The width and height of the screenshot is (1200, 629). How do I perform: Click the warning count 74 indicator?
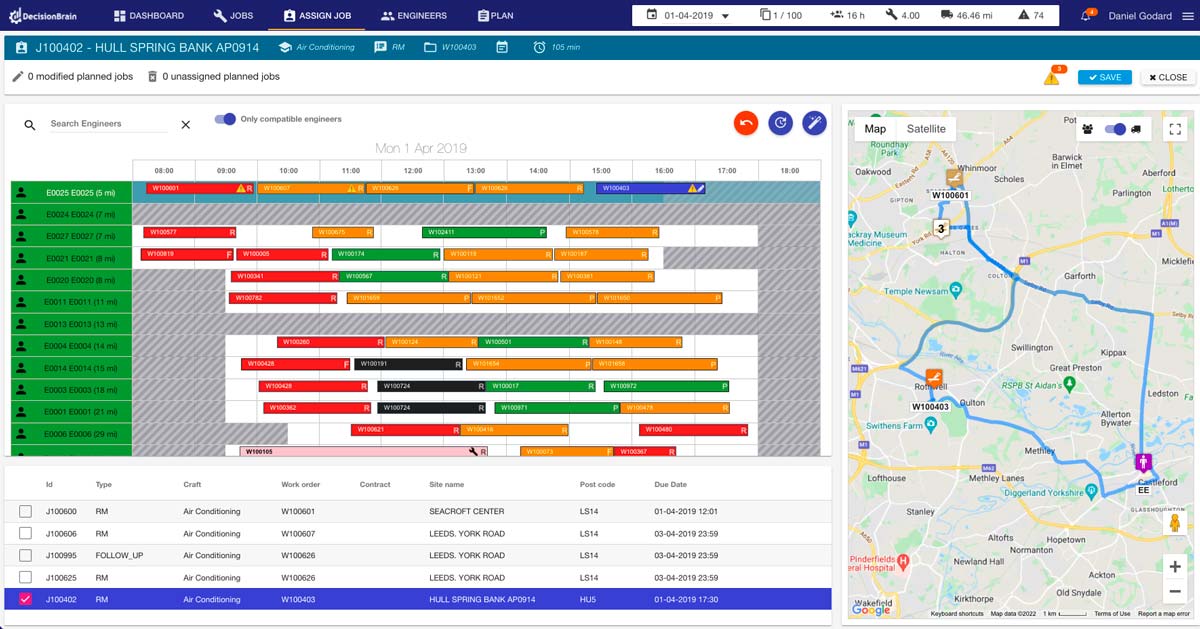click(1031, 16)
